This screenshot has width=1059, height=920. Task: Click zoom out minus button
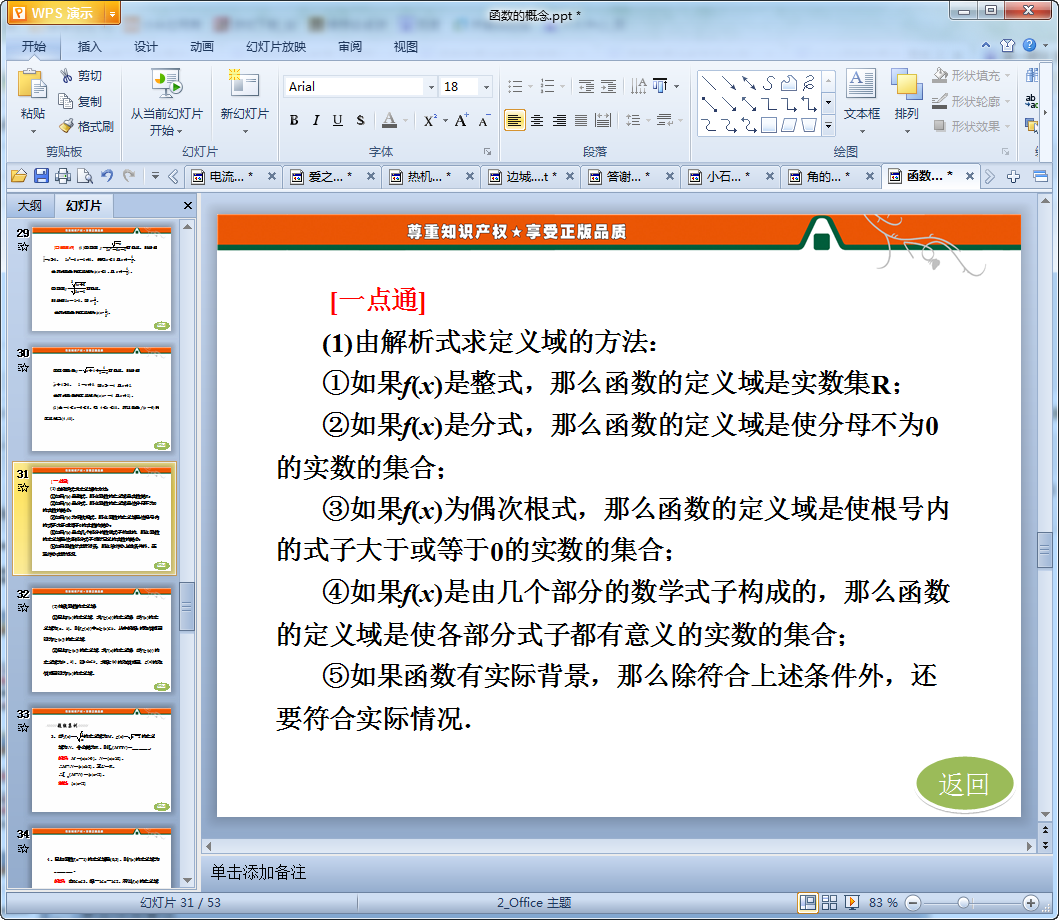click(x=913, y=902)
